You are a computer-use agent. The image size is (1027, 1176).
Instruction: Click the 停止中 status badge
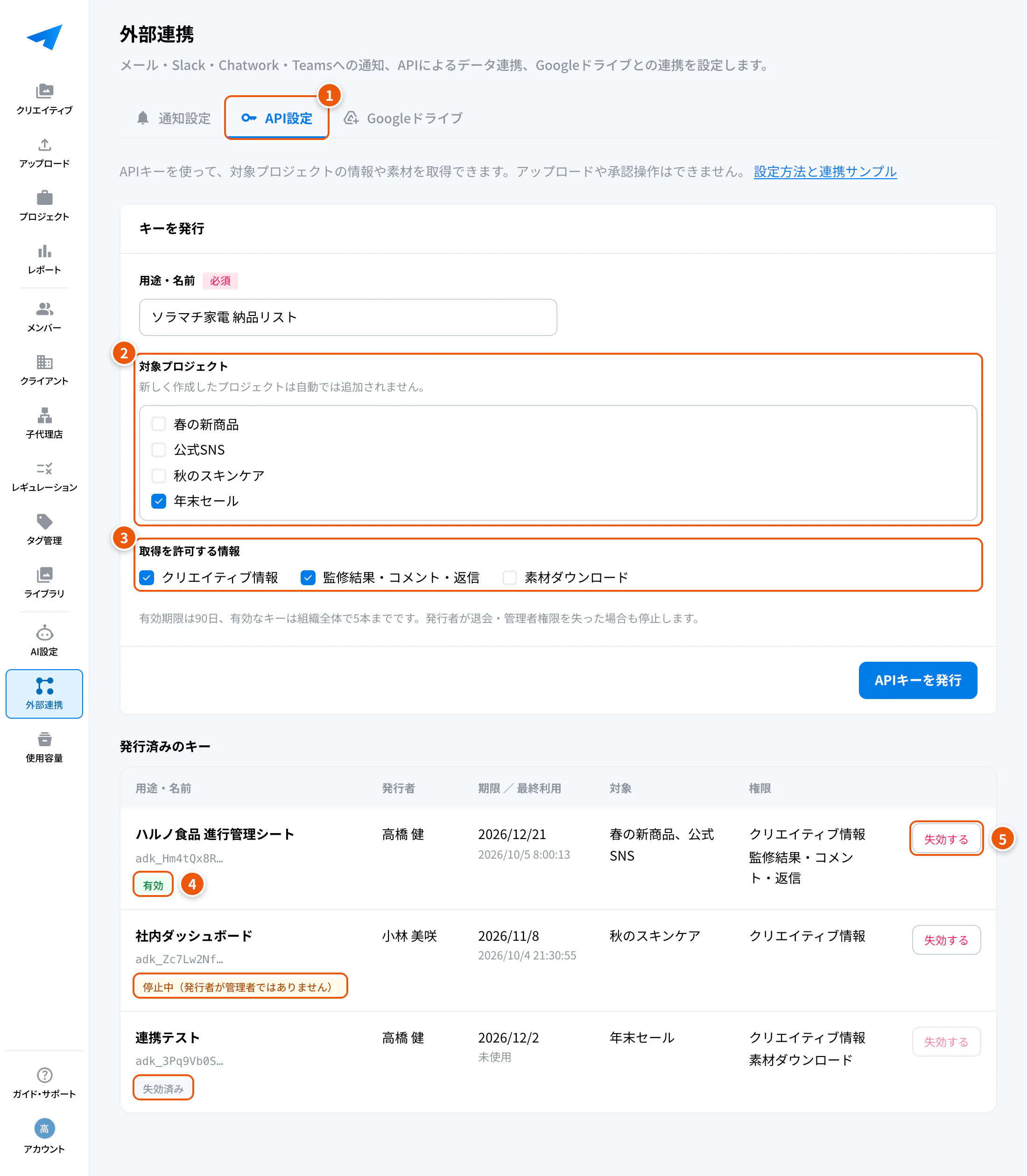(240, 987)
